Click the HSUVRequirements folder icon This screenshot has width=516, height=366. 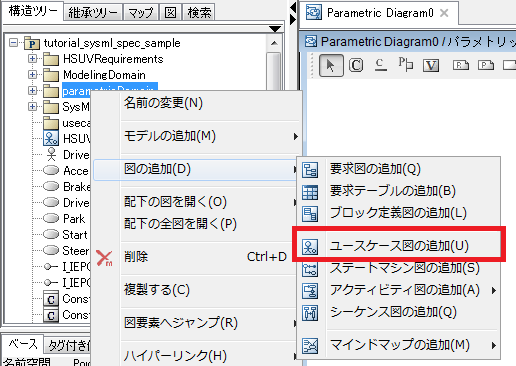tap(51, 59)
